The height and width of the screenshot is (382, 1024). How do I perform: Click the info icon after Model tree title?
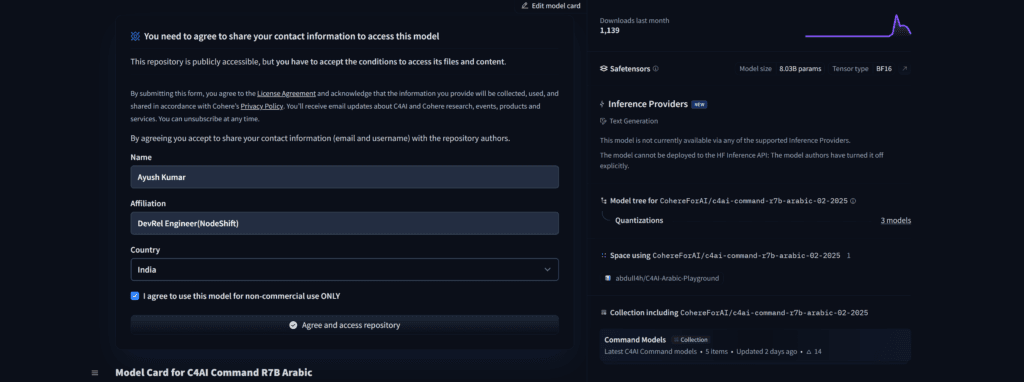click(854, 201)
